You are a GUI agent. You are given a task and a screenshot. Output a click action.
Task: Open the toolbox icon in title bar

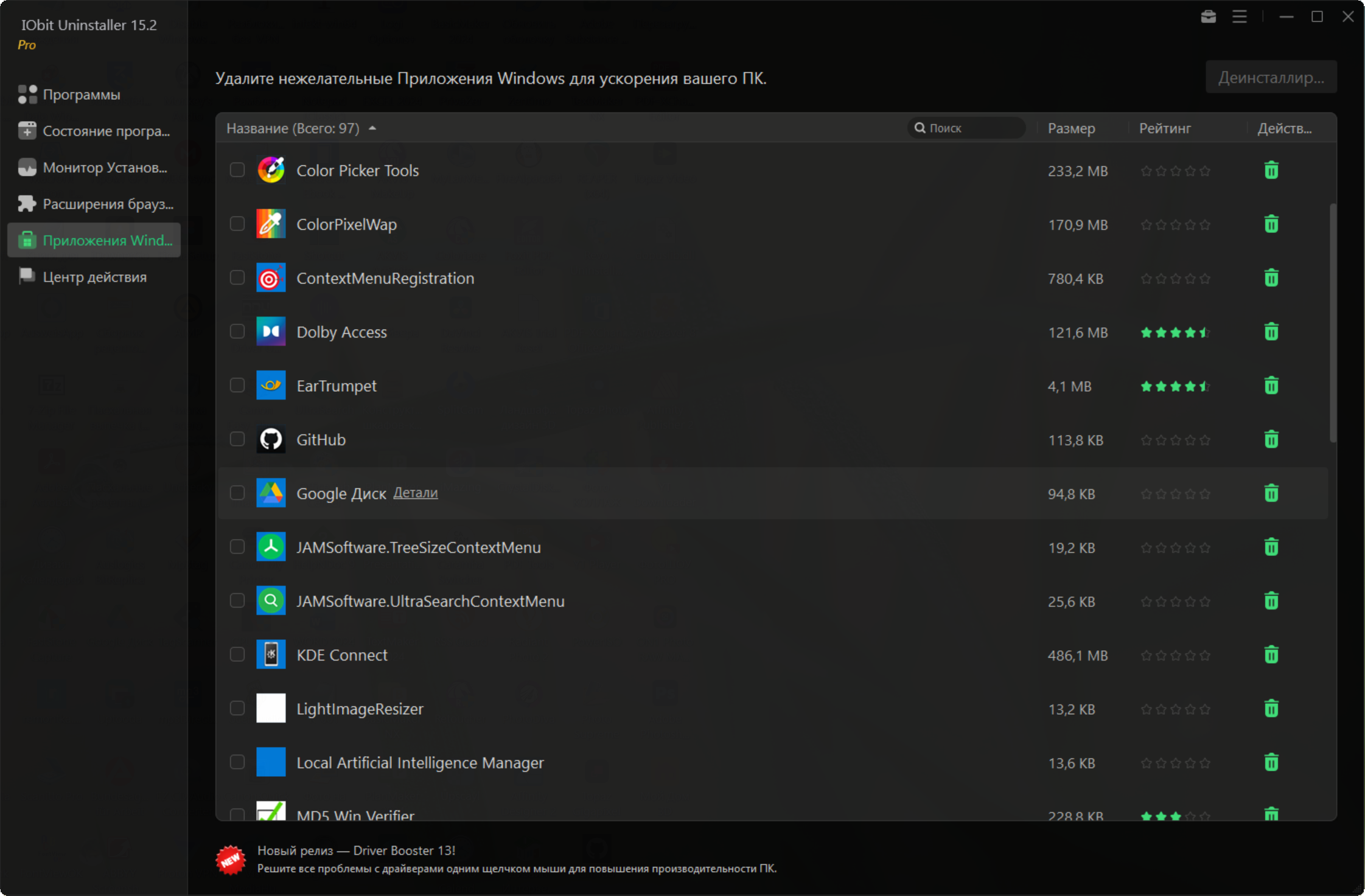[1208, 17]
